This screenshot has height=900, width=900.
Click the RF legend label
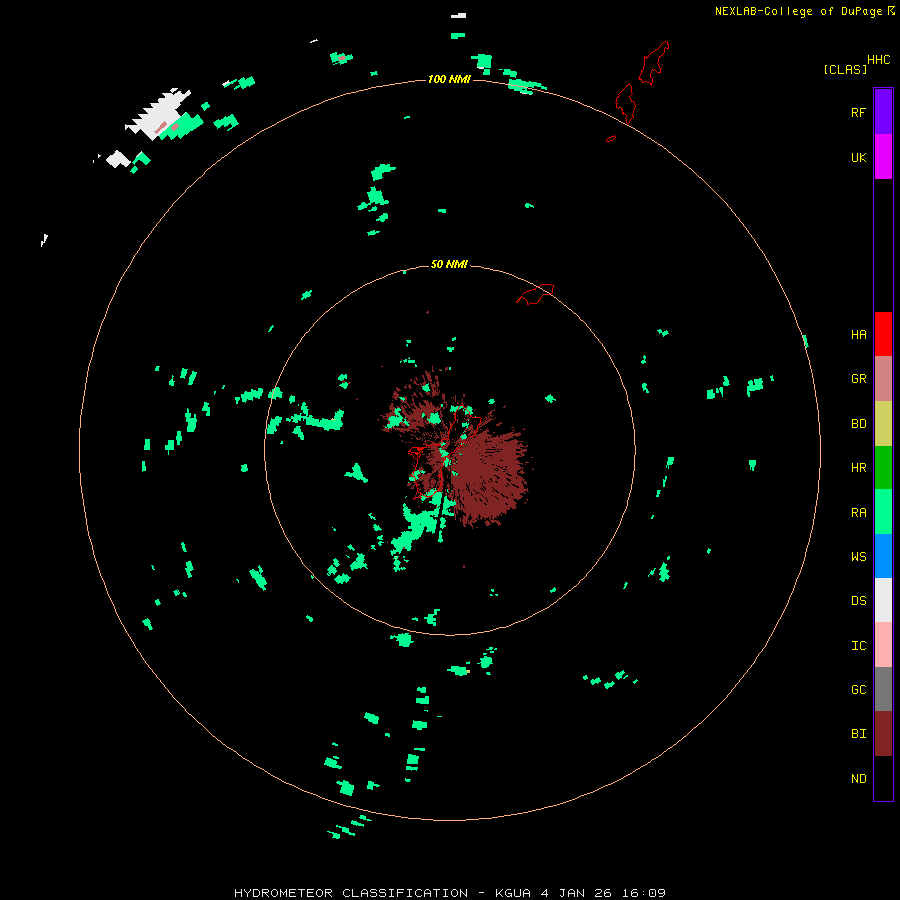(x=858, y=112)
